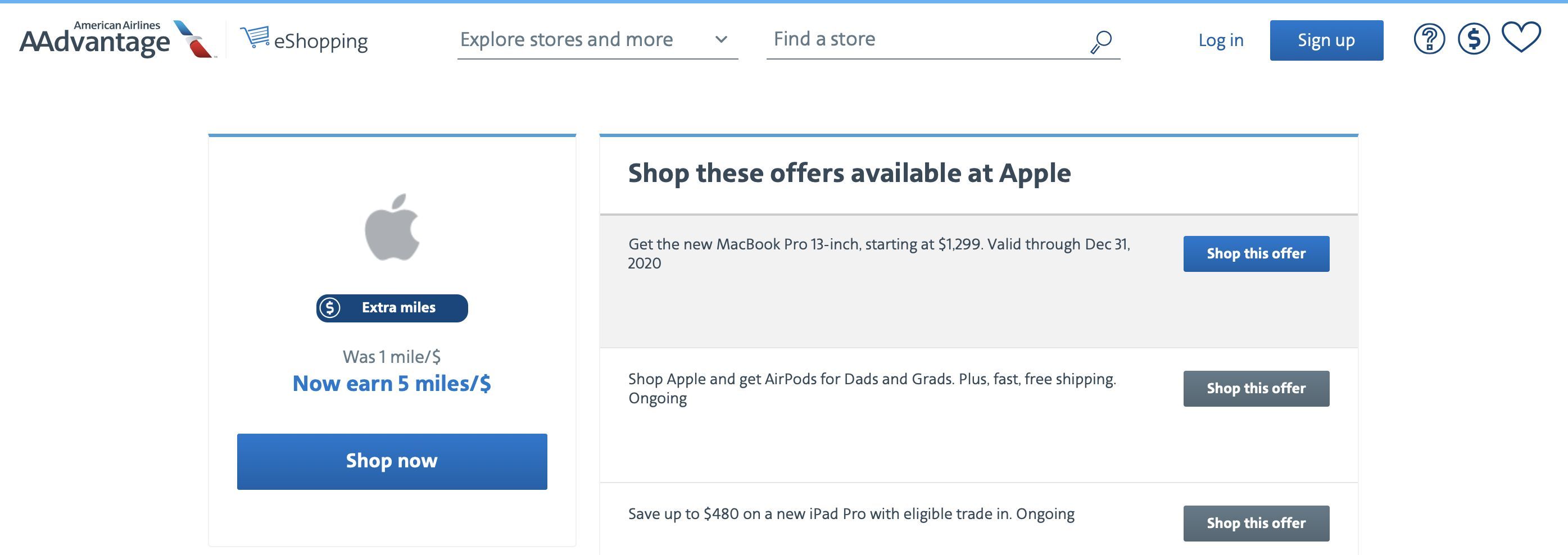1568x555 pixels.
Task: Click the dollar icon in Extra miles badge
Action: (330, 308)
